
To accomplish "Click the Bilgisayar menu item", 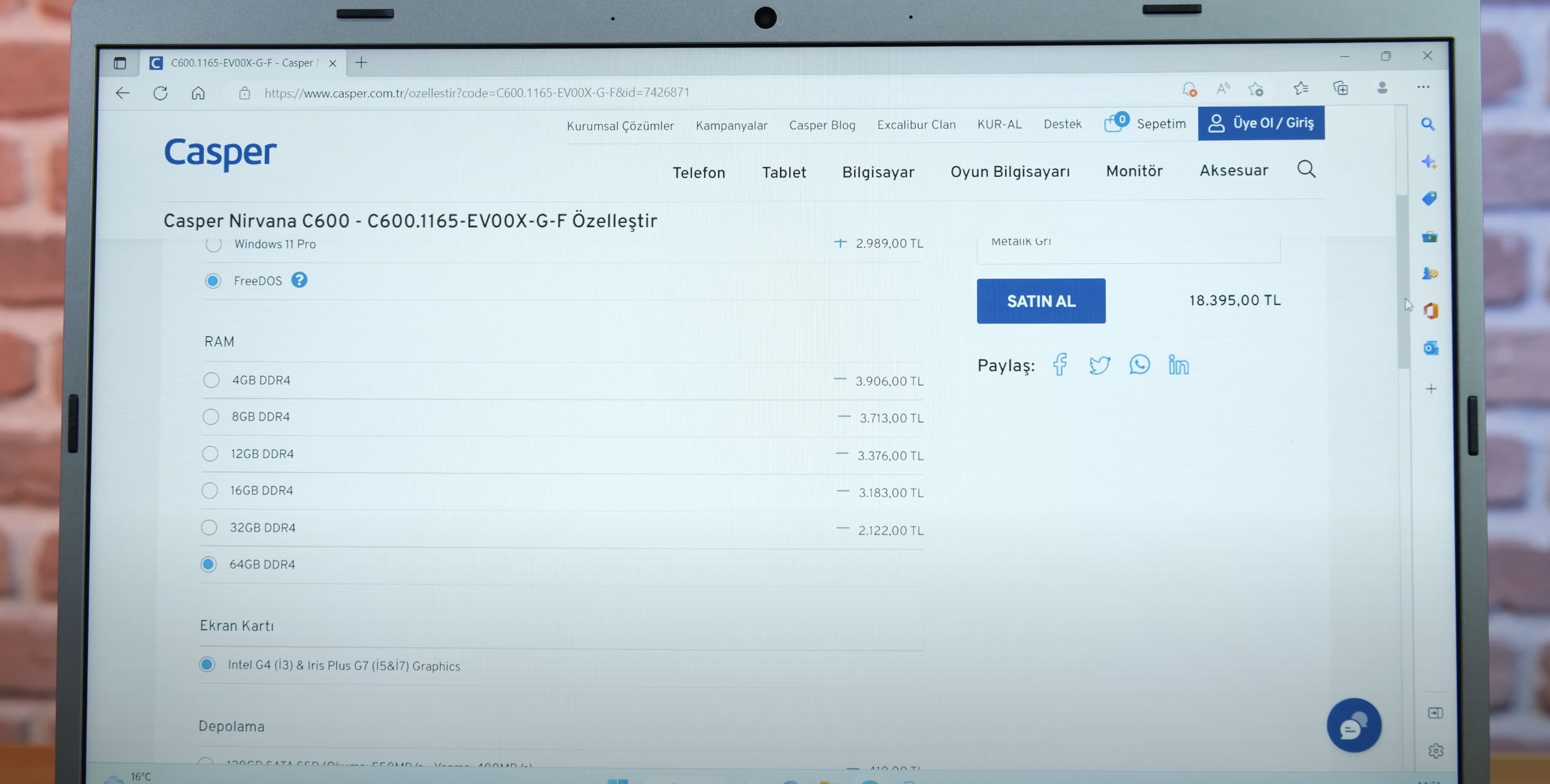I will tap(879, 170).
